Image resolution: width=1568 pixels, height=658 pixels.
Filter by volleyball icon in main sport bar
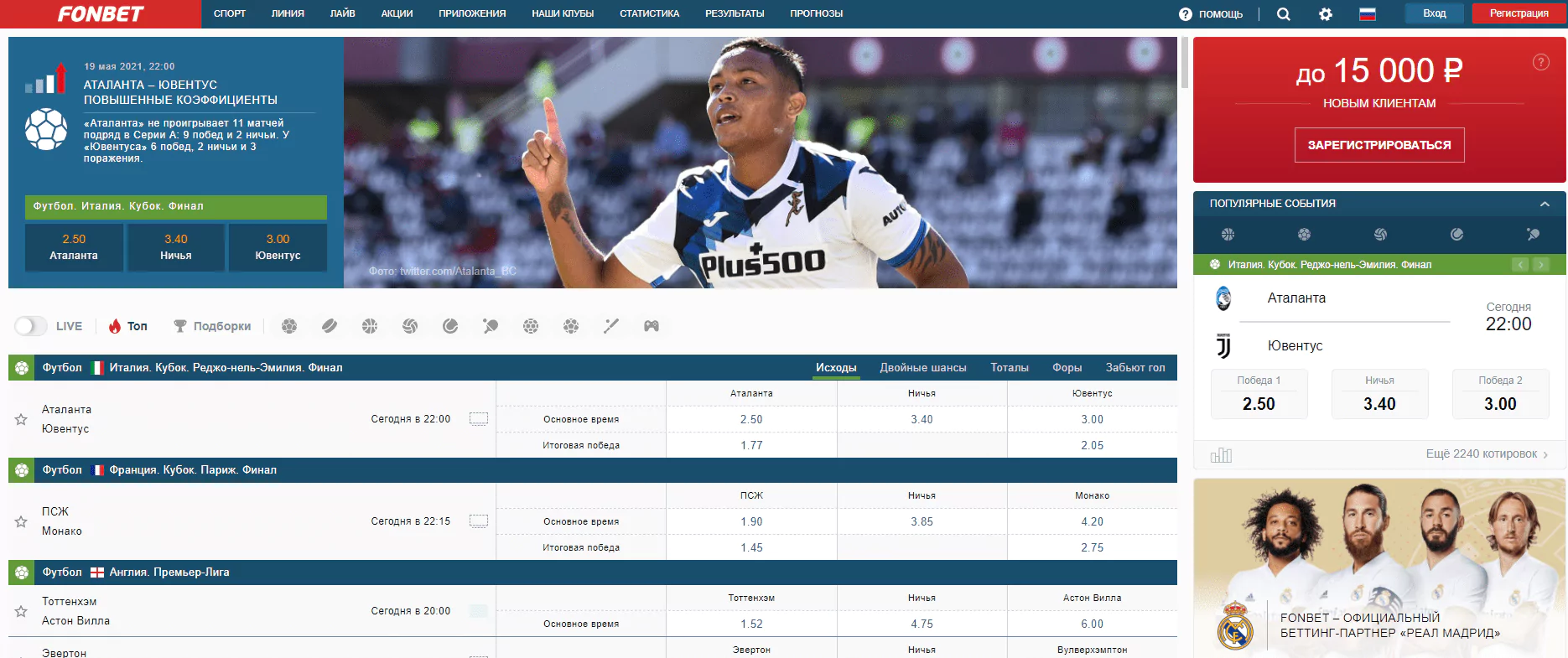410,326
